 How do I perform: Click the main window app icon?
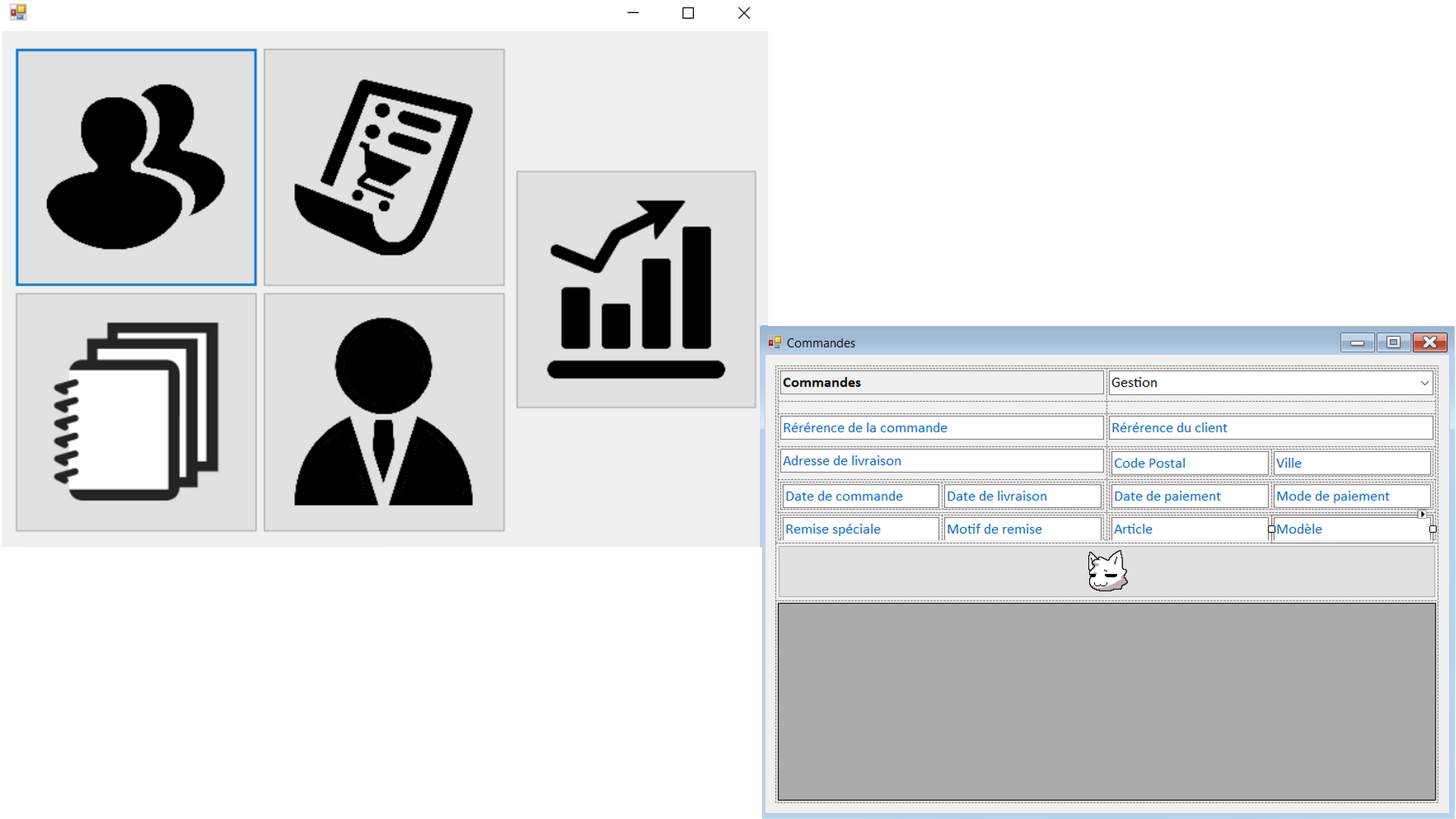(18, 12)
